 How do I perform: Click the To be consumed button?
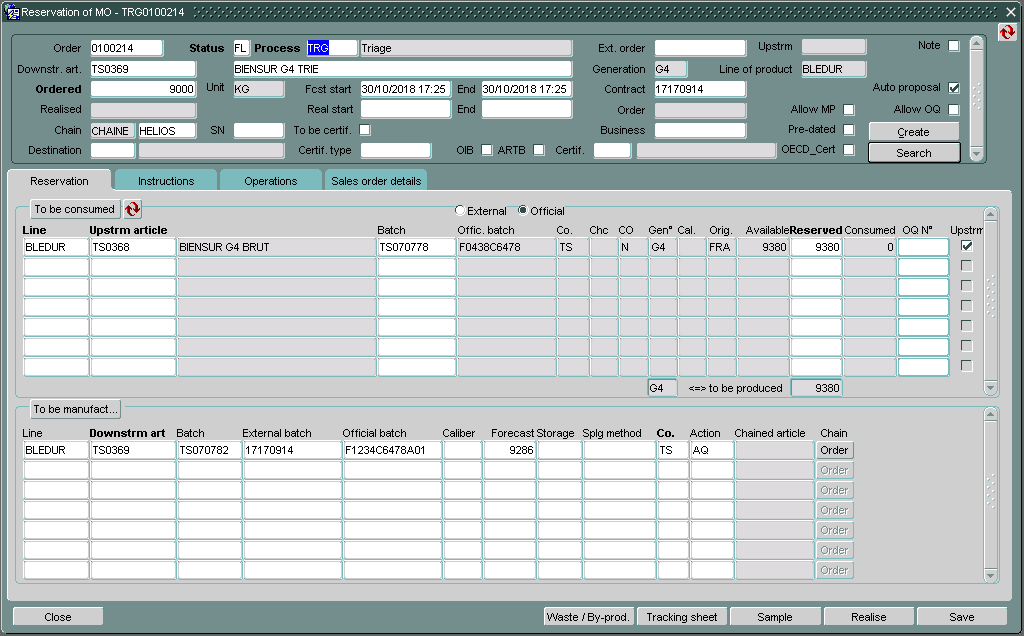pyautogui.click(x=74, y=209)
